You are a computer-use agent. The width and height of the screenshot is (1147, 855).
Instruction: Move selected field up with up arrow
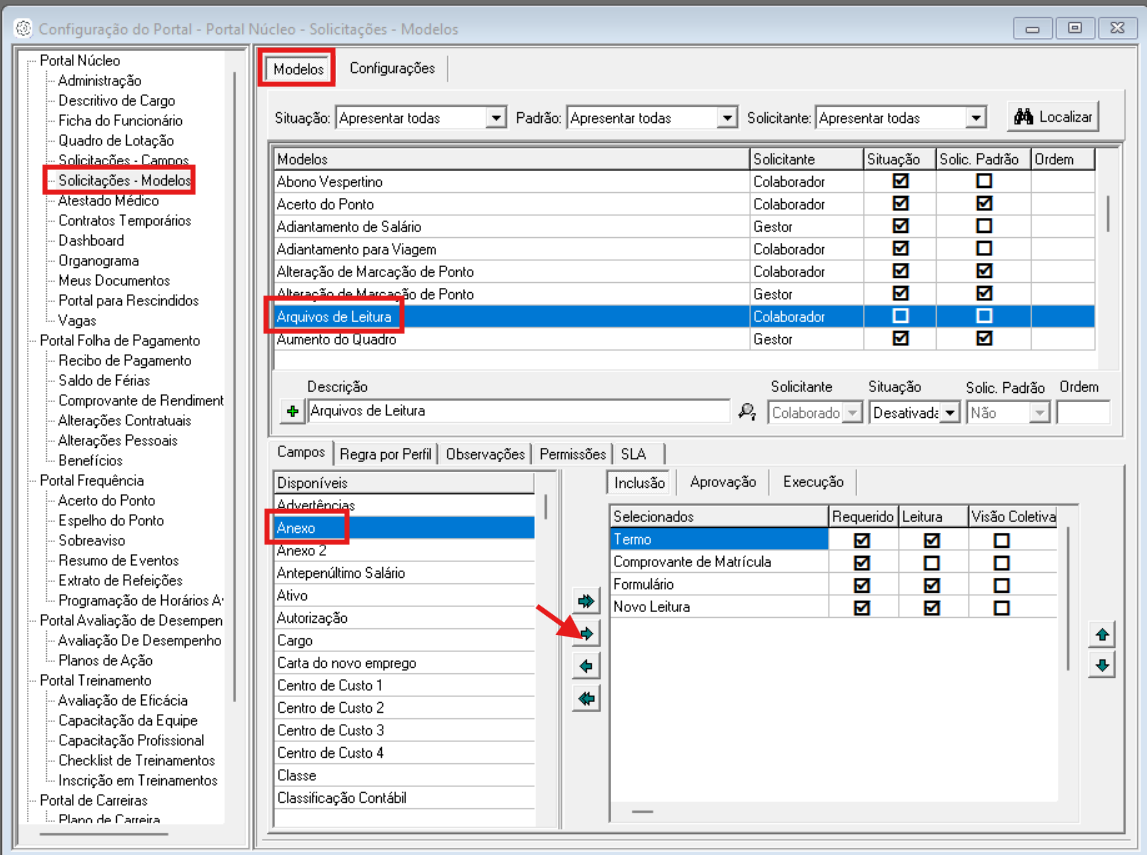pyautogui.click(x=1102, y=635)
